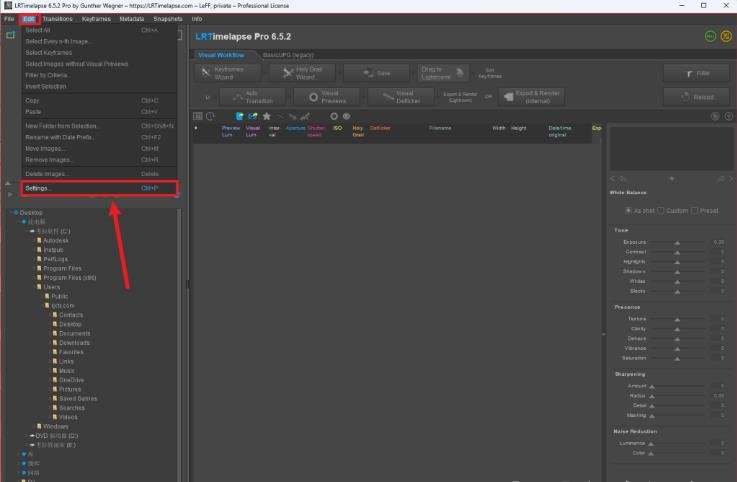Open the Transitions menu

coord(57,19)
